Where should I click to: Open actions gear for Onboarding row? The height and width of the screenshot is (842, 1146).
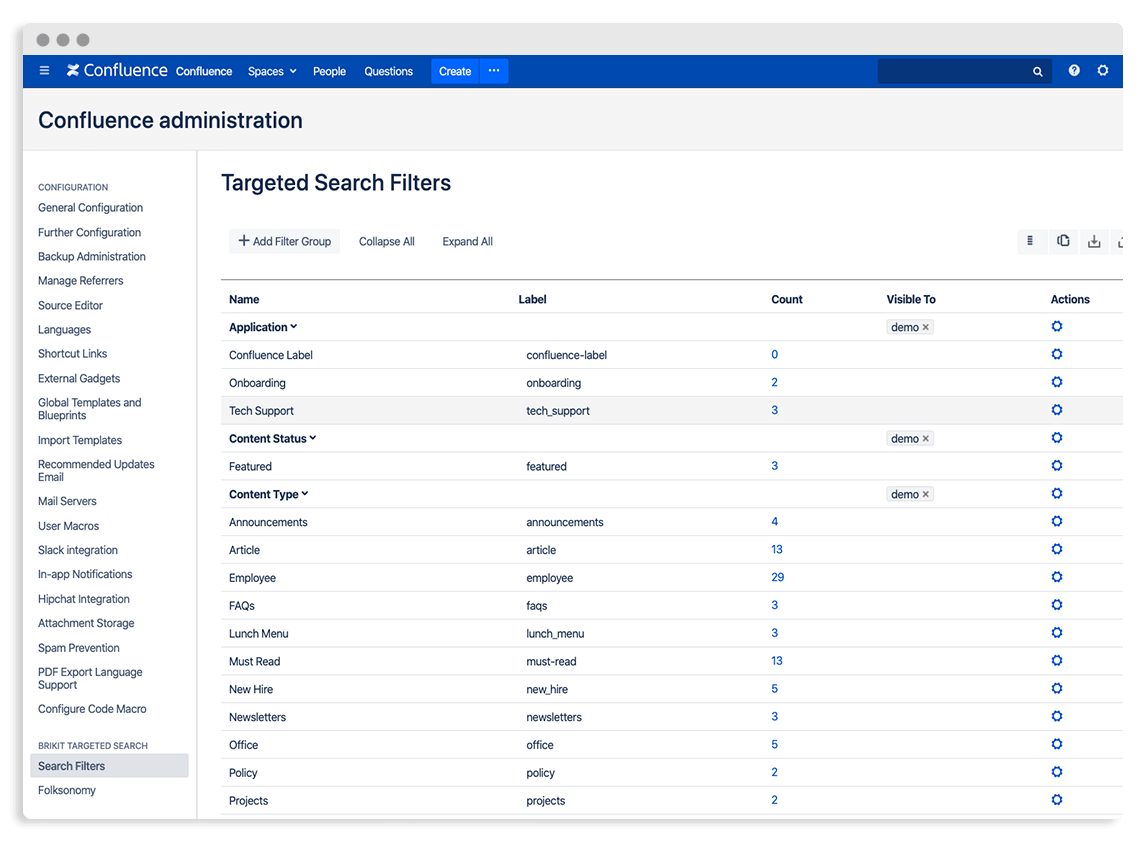coord(1057,382)
